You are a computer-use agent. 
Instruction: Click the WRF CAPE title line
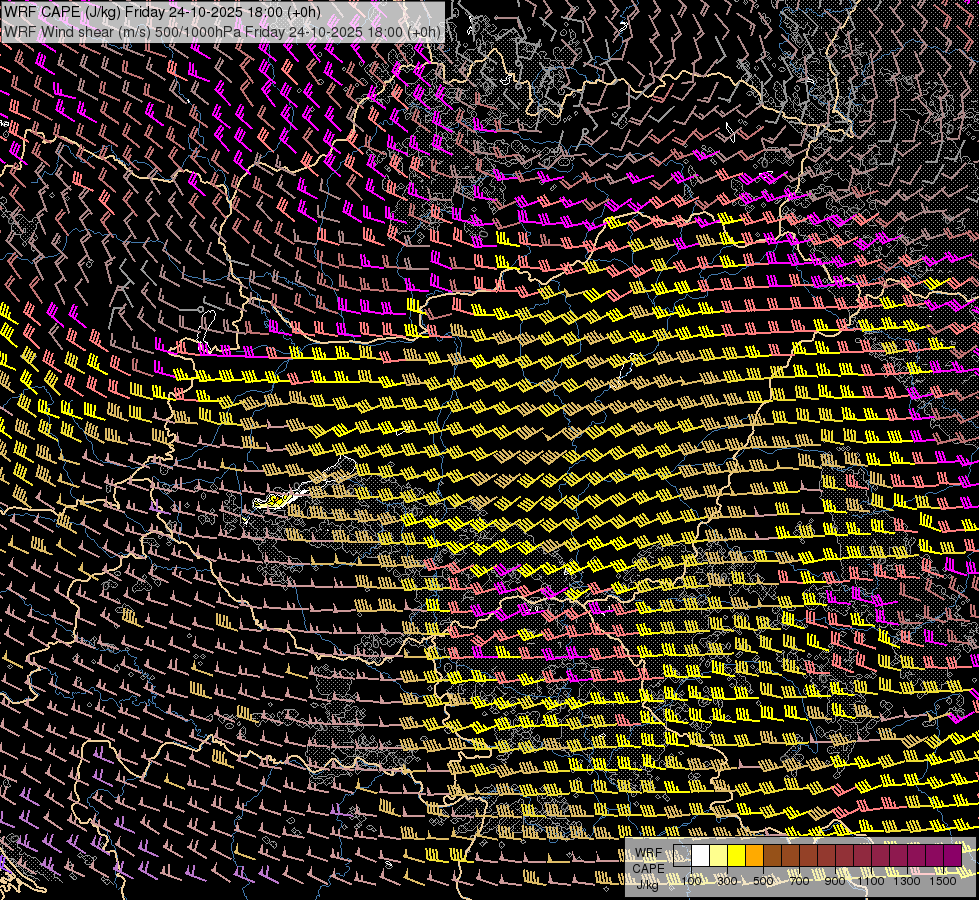click(x=162, y=12)
